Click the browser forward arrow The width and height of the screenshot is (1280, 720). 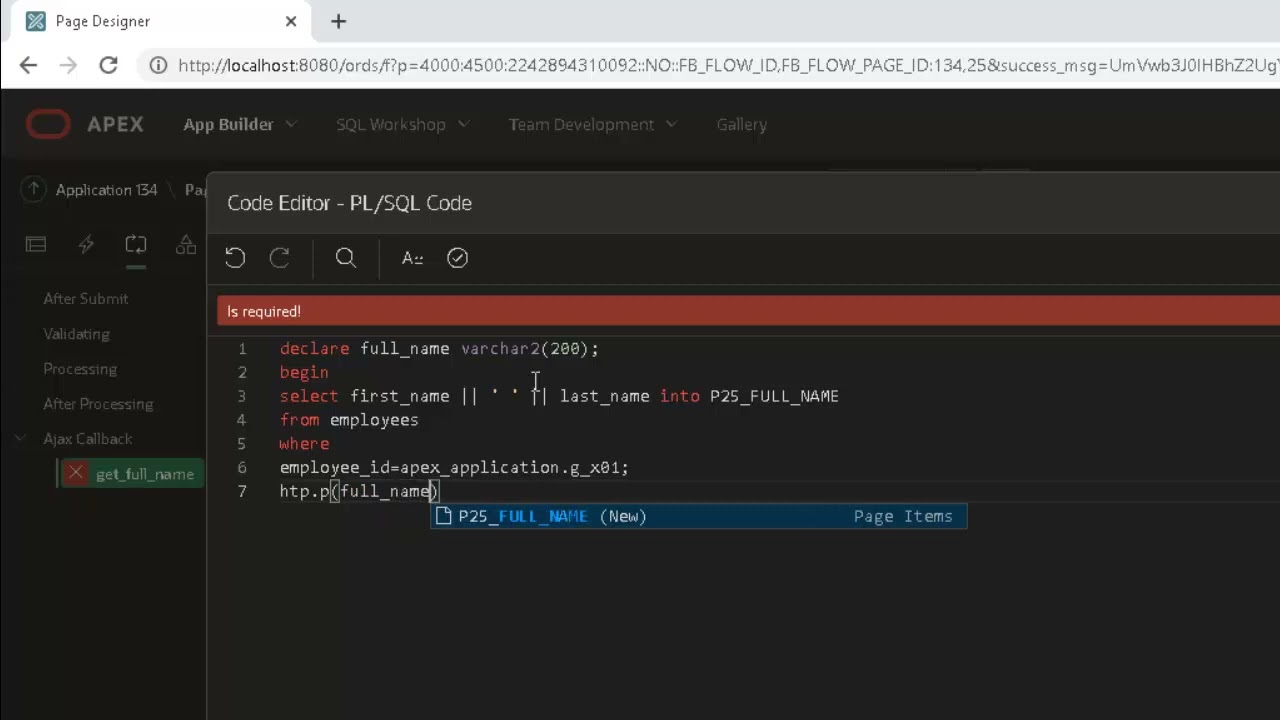pyautogui.click(x=68, y=65)
